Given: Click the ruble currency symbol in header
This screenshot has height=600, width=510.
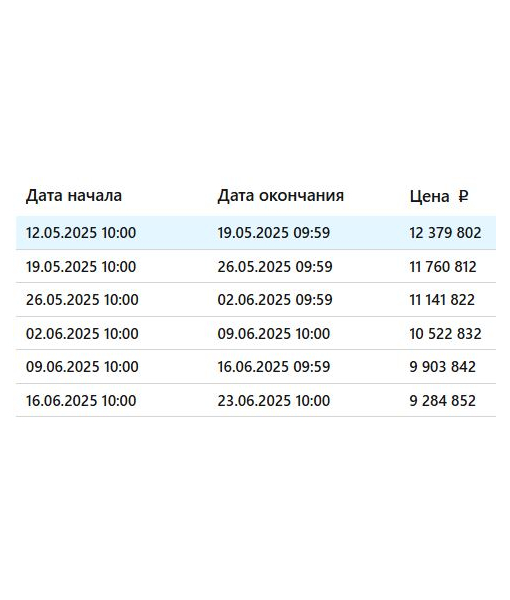Looking at the screenshot, I should [463, 196].
